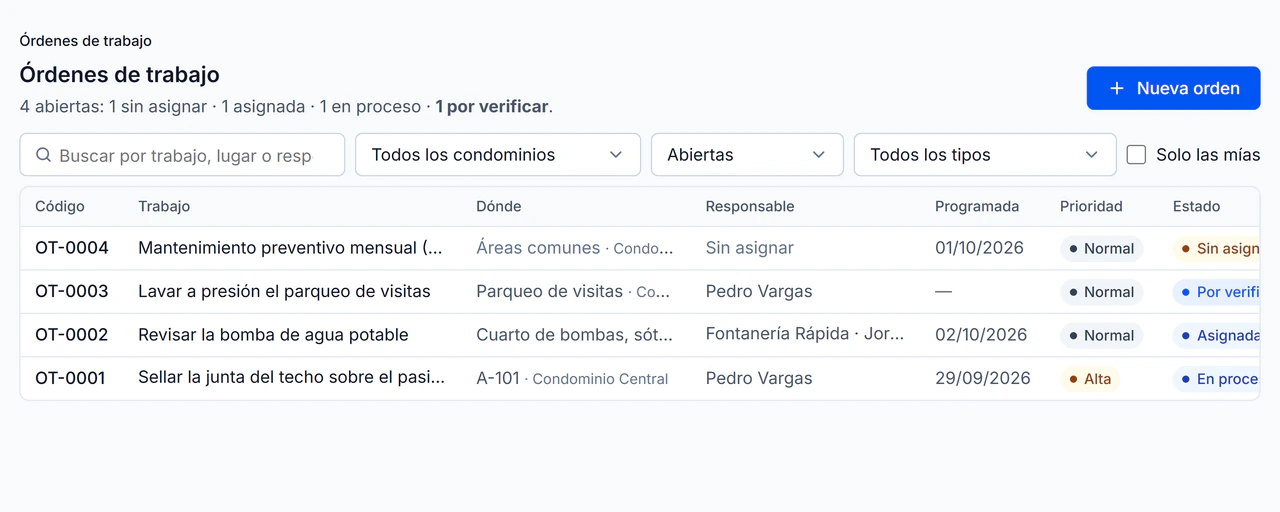Click the plus icon in Nueva orden
The image size is (1280, 512).
1117,88
